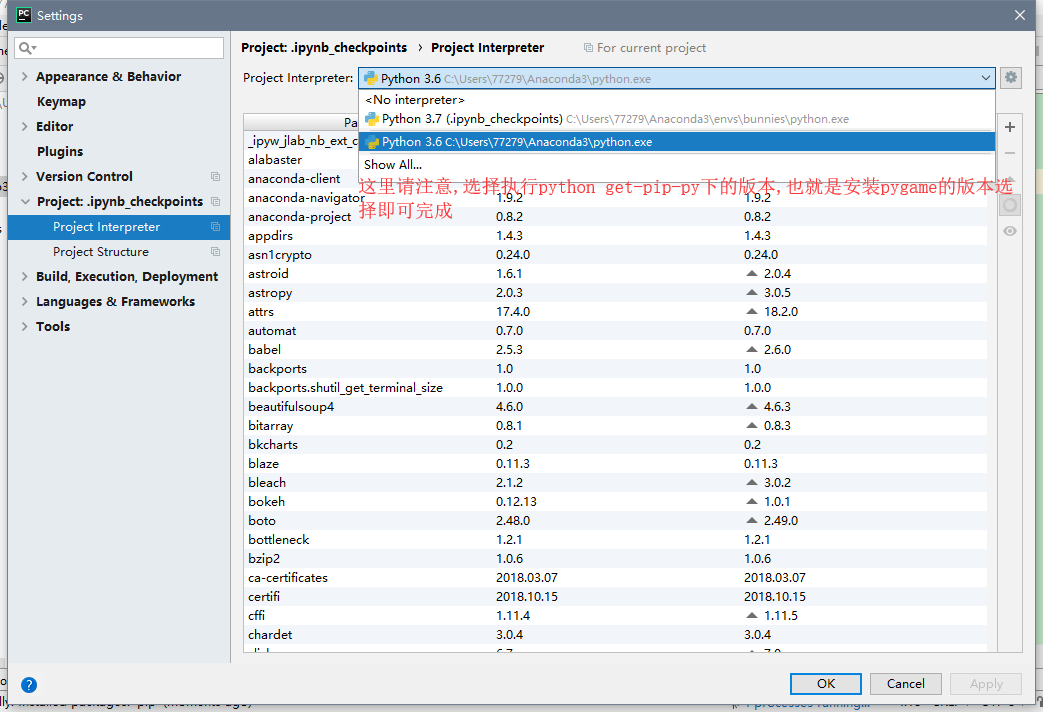
Task: Select the appdirs package row
Action: click(615, 236)
